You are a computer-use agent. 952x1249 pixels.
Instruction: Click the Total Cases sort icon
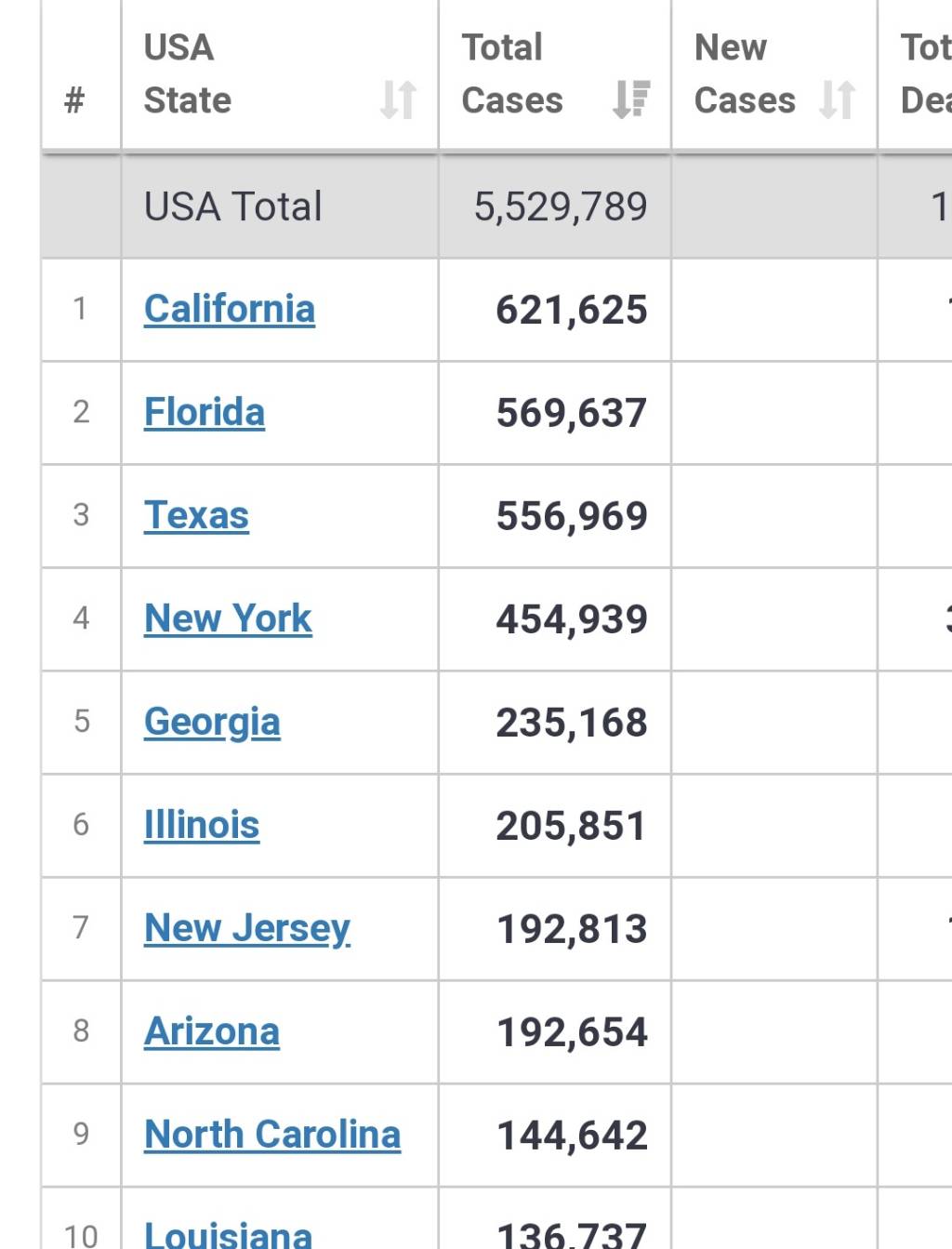(x=631, y=100)
